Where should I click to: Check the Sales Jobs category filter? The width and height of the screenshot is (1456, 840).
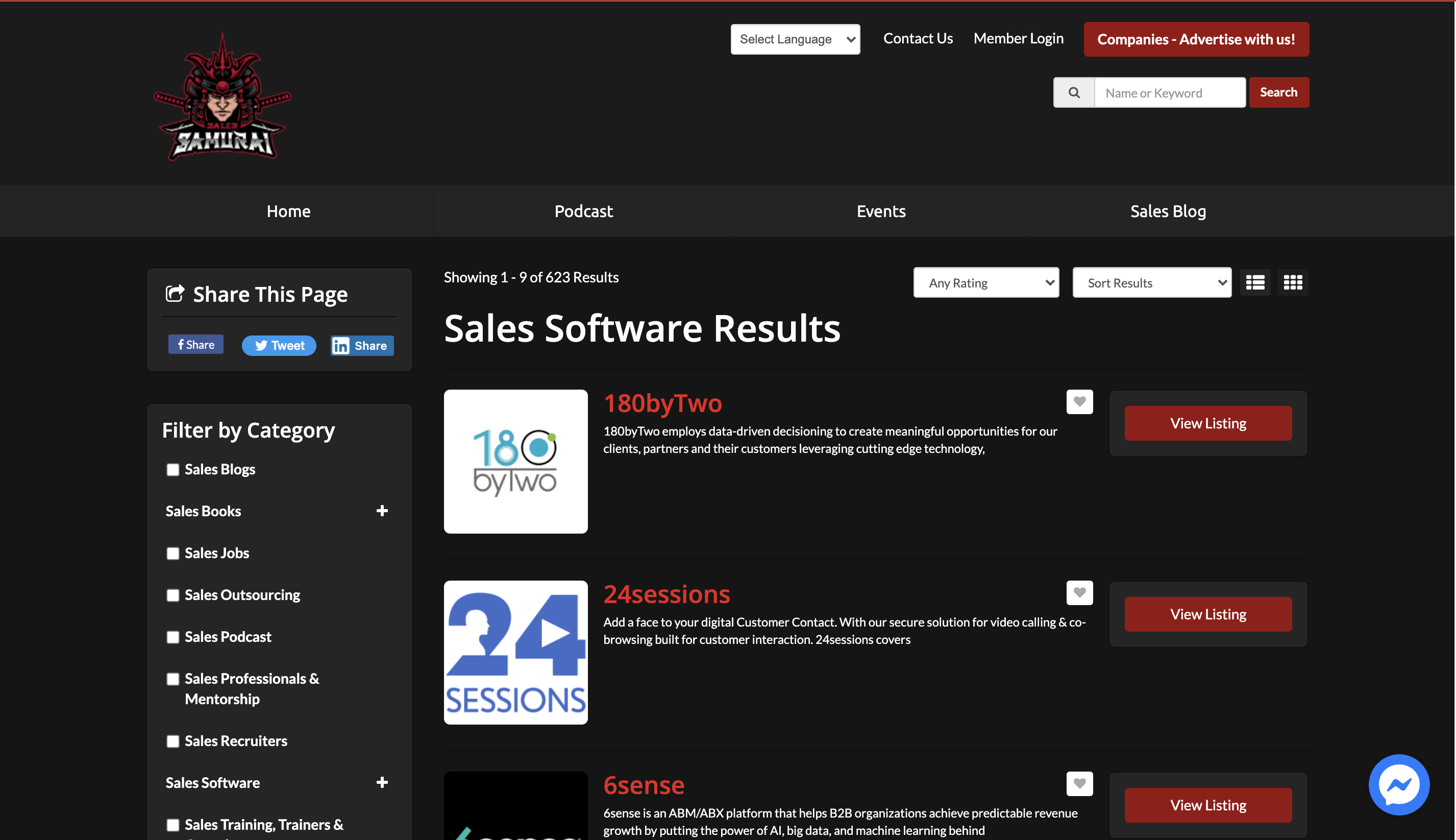pyautogui.click(x=172, y=553)
